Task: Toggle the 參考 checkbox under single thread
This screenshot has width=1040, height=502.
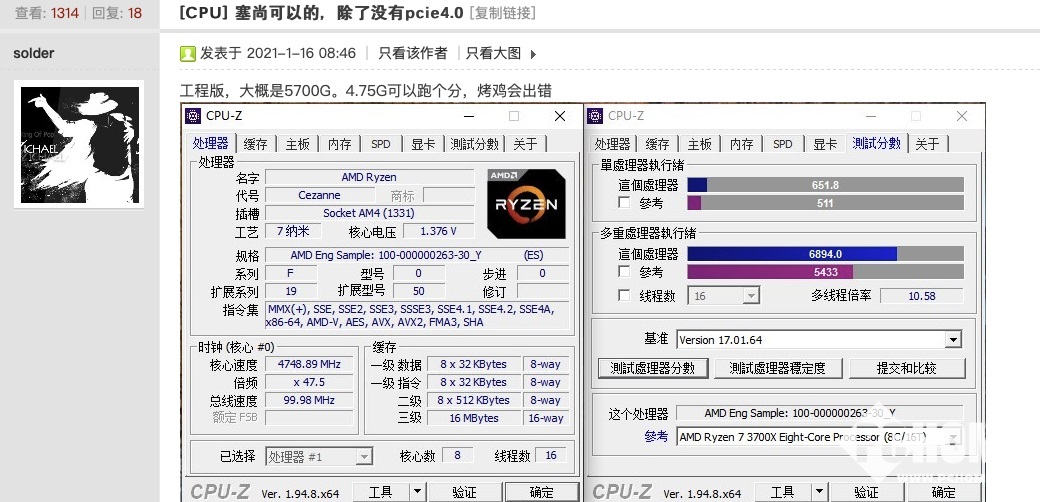Action: point(624,202)
